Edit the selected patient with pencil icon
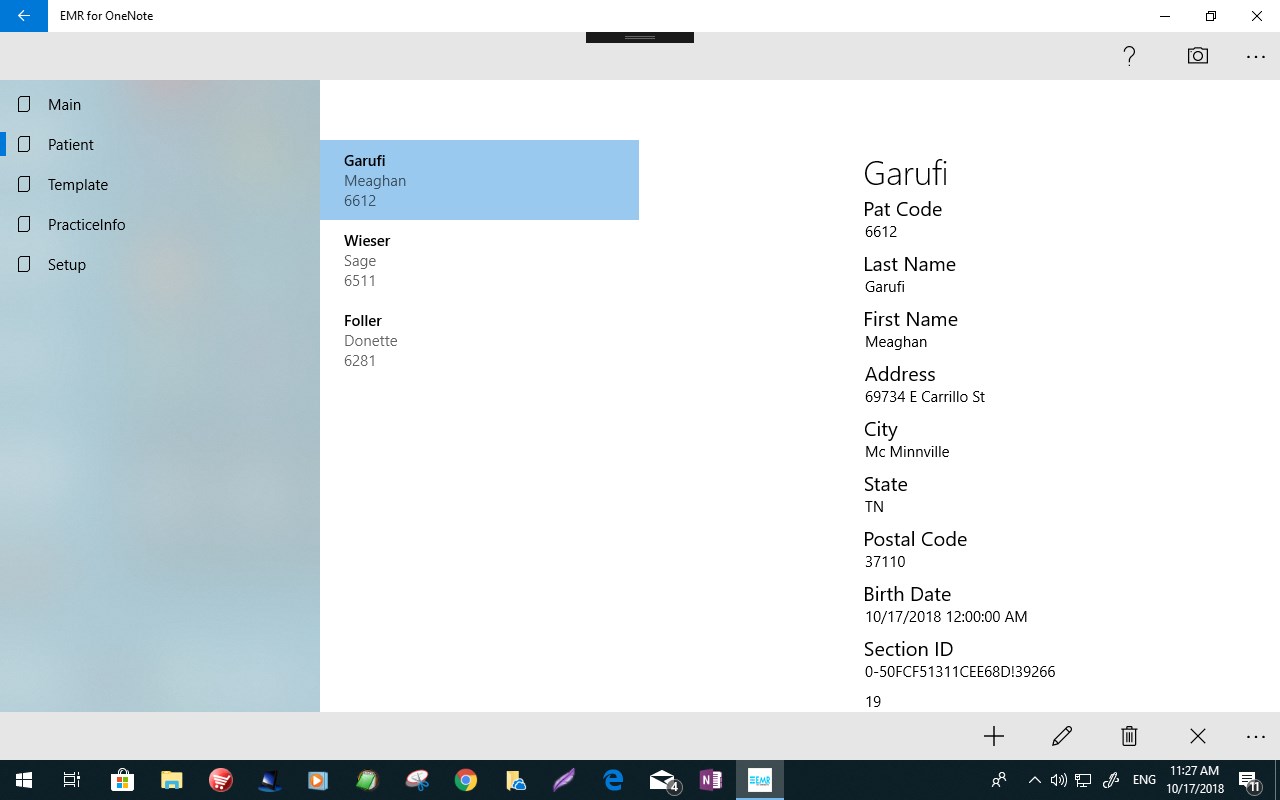This screenshot has width=1280, height=800. point(1061,736)
